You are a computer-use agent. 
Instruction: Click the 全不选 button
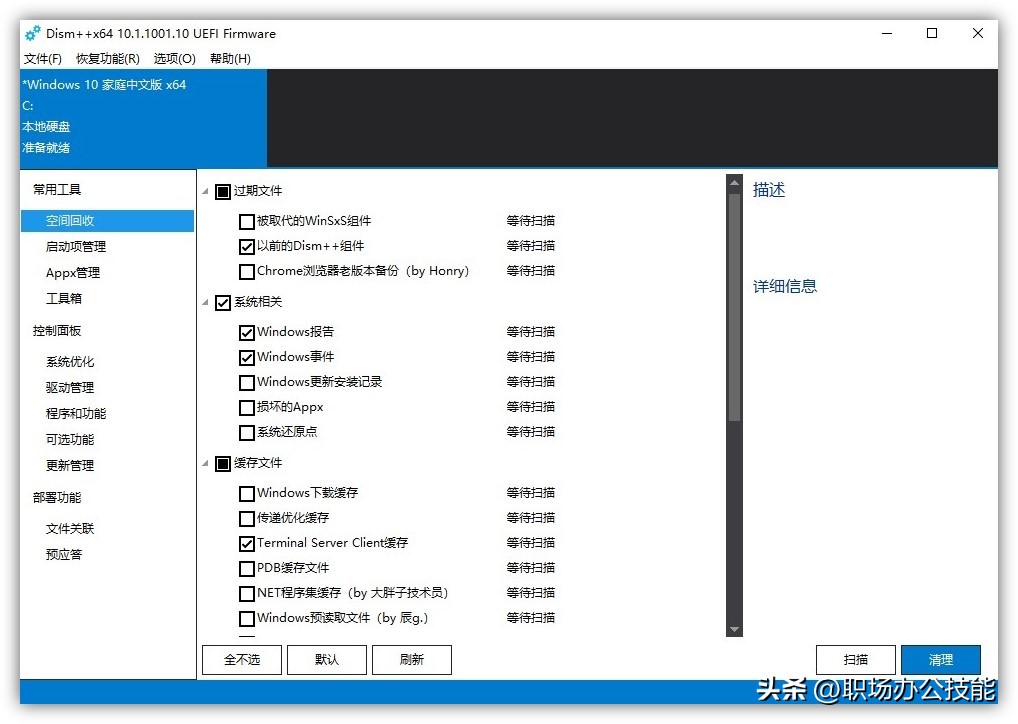tap(241, 659)
